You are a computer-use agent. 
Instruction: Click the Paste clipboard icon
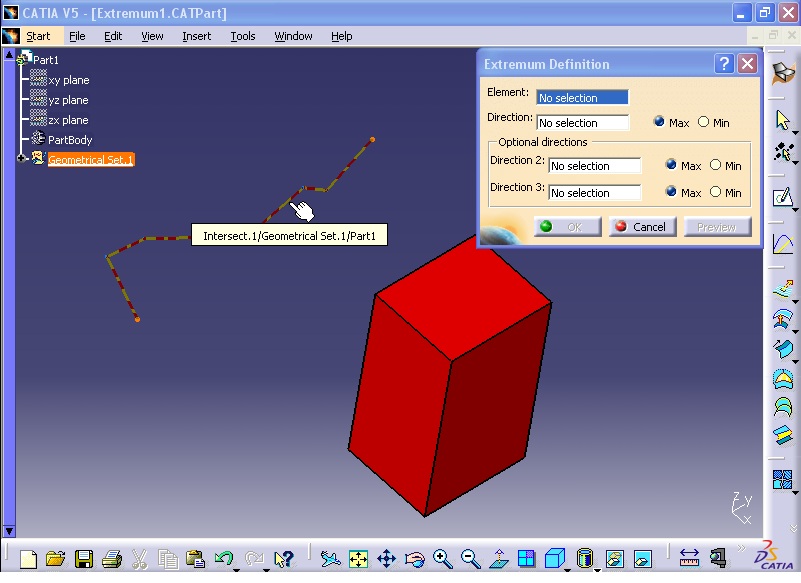click(195, 559)
